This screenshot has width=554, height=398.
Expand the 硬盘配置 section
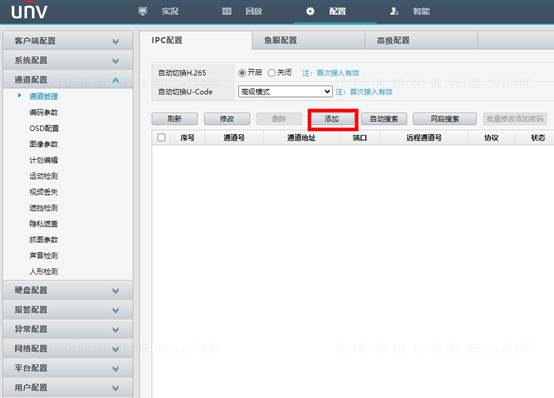coord(67,290)
